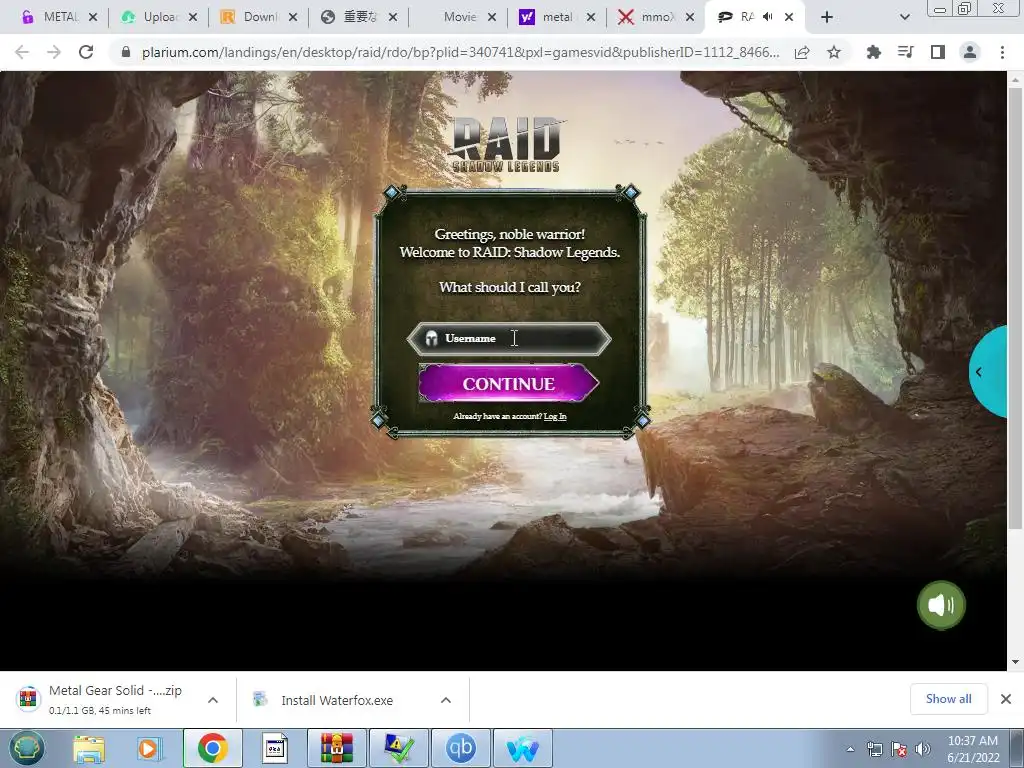Click the Username input field
Screen dimensions: 1024x768
(509, 338)
